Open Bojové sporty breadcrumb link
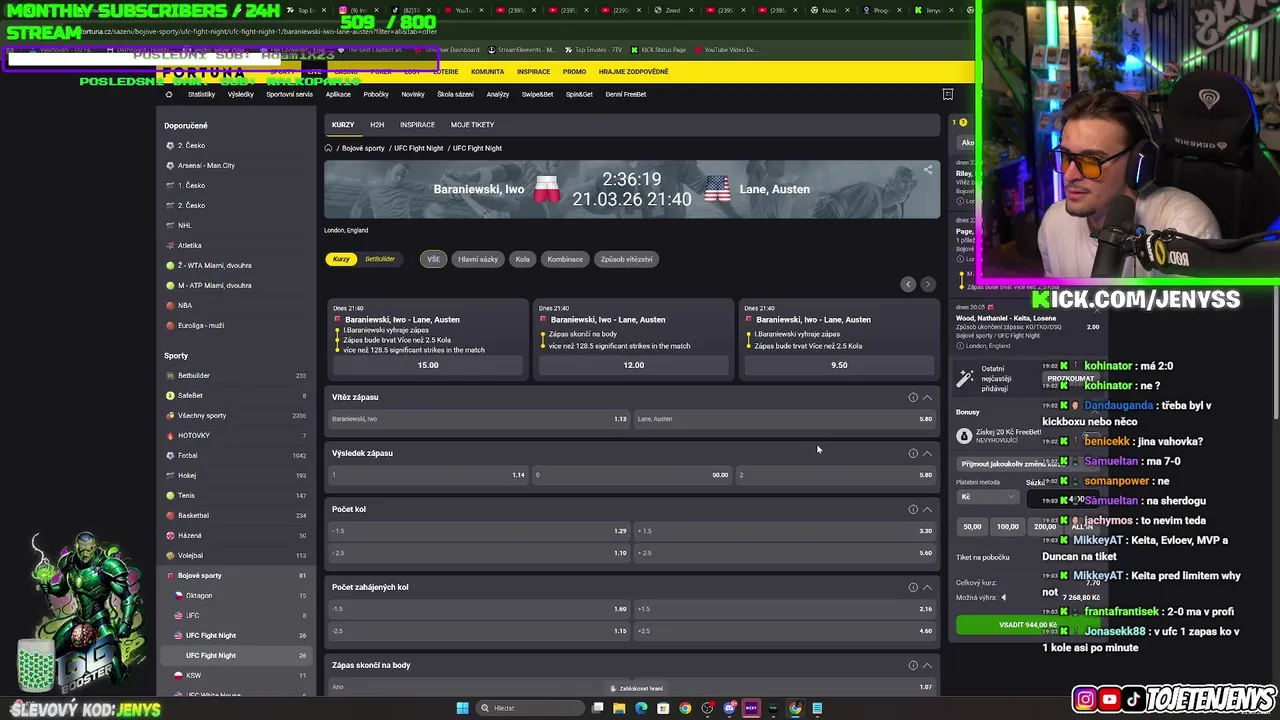Viewport: 1280px width, 720px height. [x=363, y=148]
